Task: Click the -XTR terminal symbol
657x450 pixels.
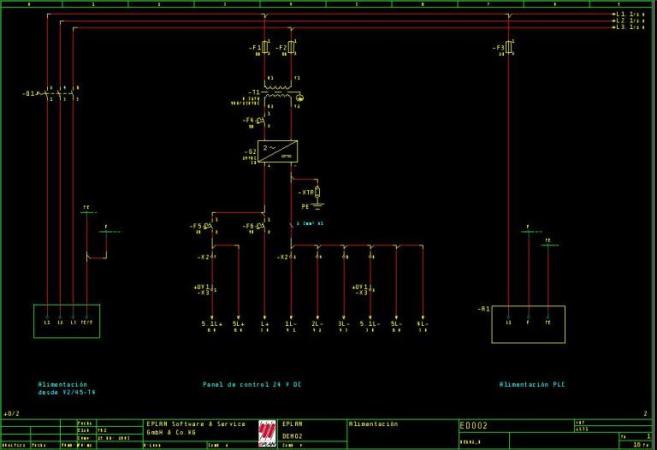Action: pos(317,192)
